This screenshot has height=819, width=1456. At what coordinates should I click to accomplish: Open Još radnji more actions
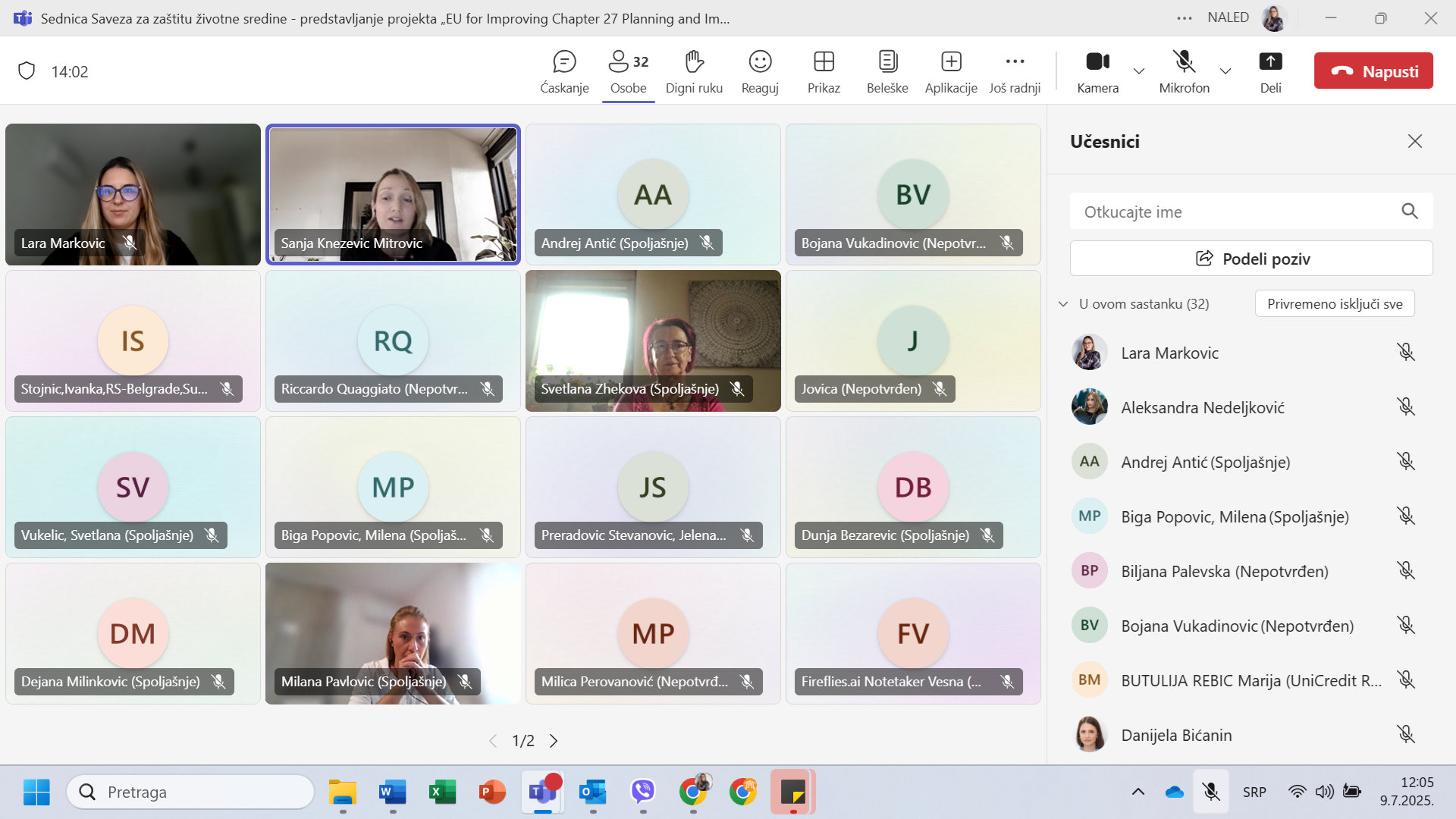[1015, 71]
